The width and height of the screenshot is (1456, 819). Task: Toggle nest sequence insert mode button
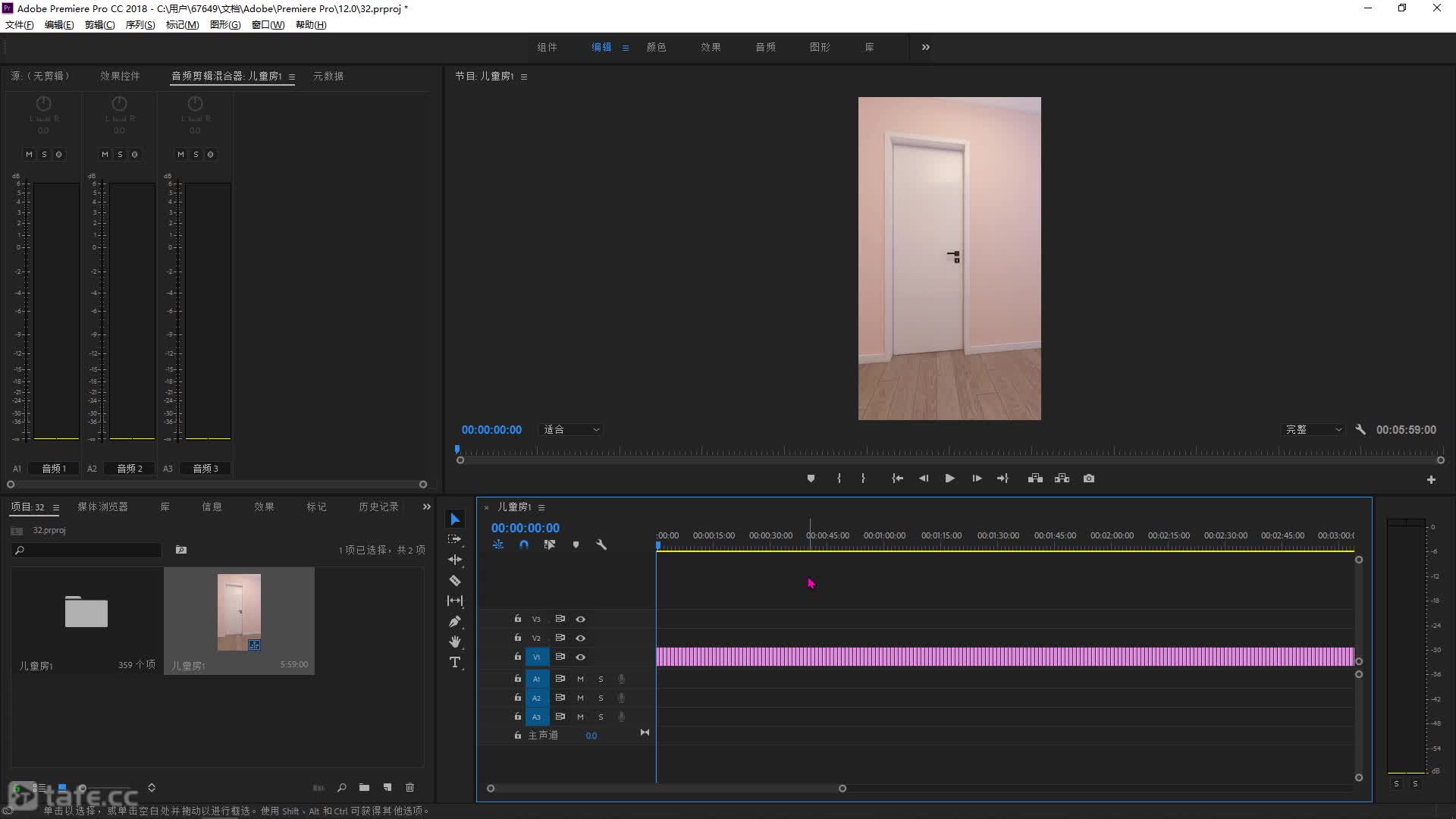coord(498,544)
